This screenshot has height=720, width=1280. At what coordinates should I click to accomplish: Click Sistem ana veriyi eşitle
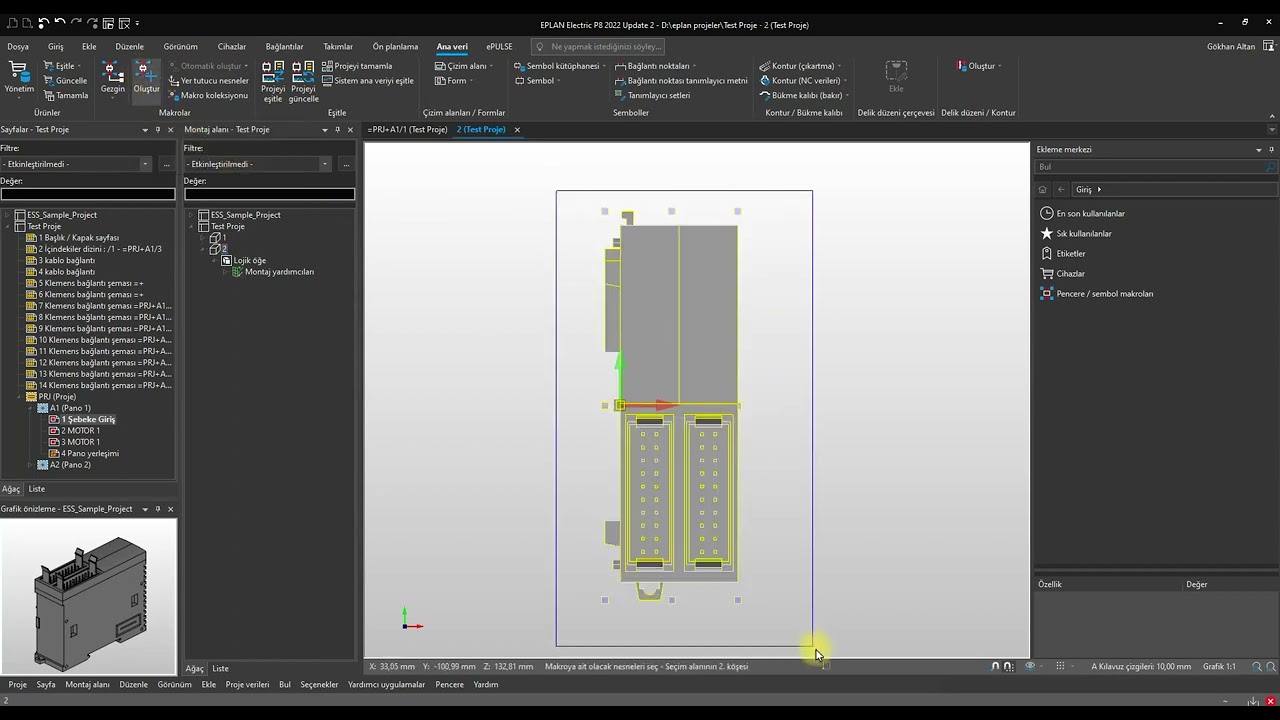367,81
